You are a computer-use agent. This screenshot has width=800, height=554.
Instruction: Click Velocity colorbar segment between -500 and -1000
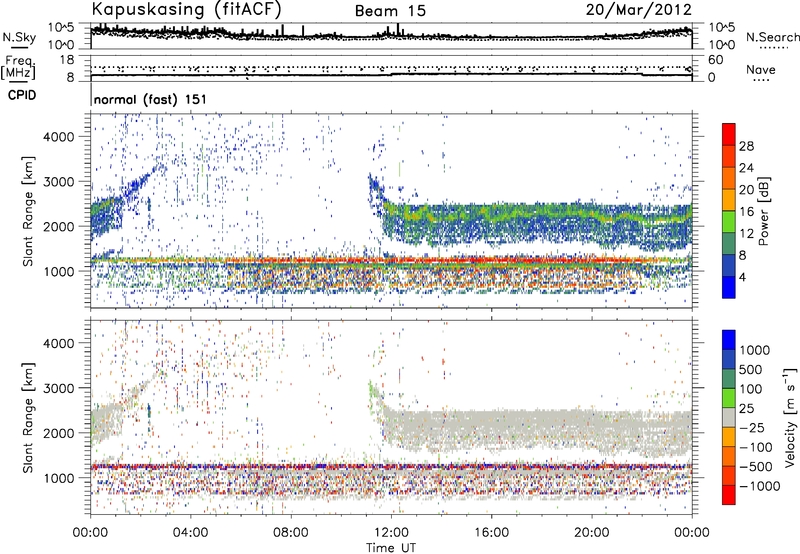coord(729,475)
